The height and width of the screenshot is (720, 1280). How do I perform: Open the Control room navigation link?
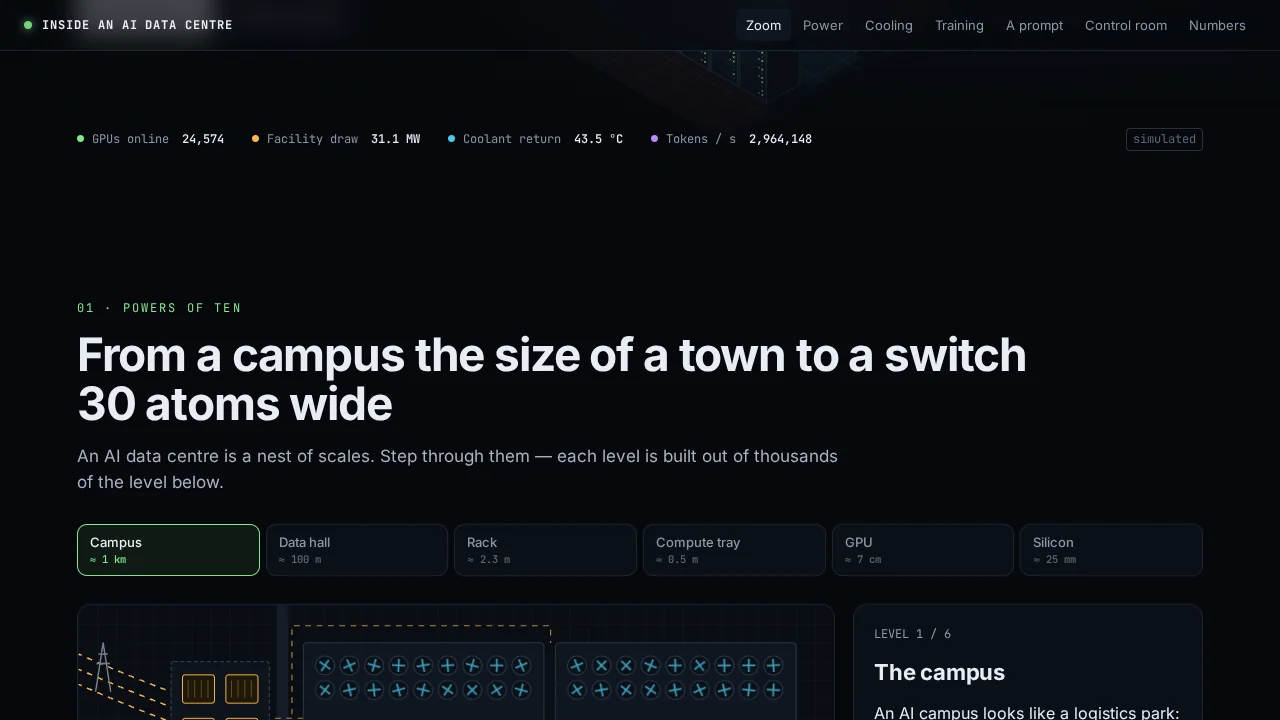(1126, 25)
